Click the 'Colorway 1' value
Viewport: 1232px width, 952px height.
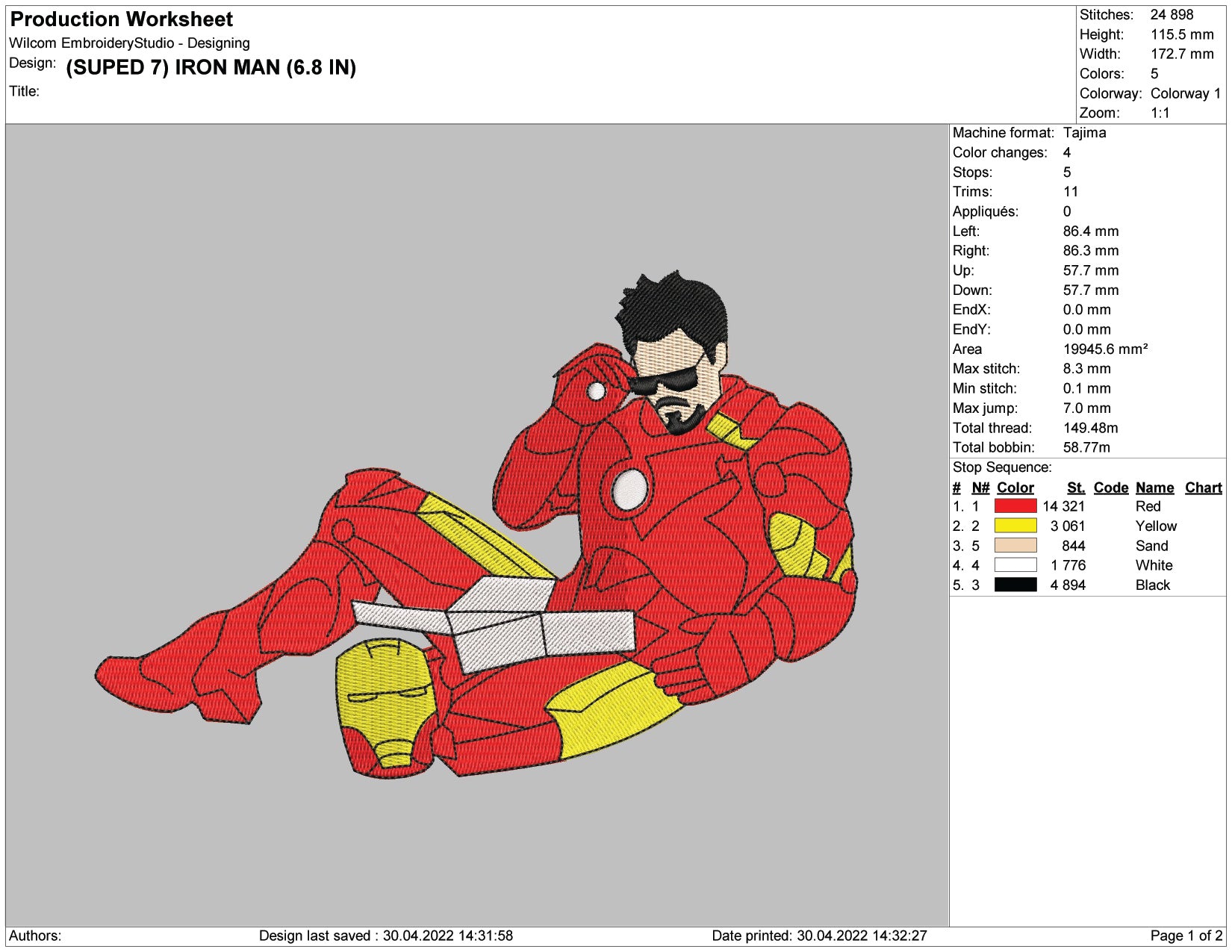pyautogui.click(x=1186, y=93)
